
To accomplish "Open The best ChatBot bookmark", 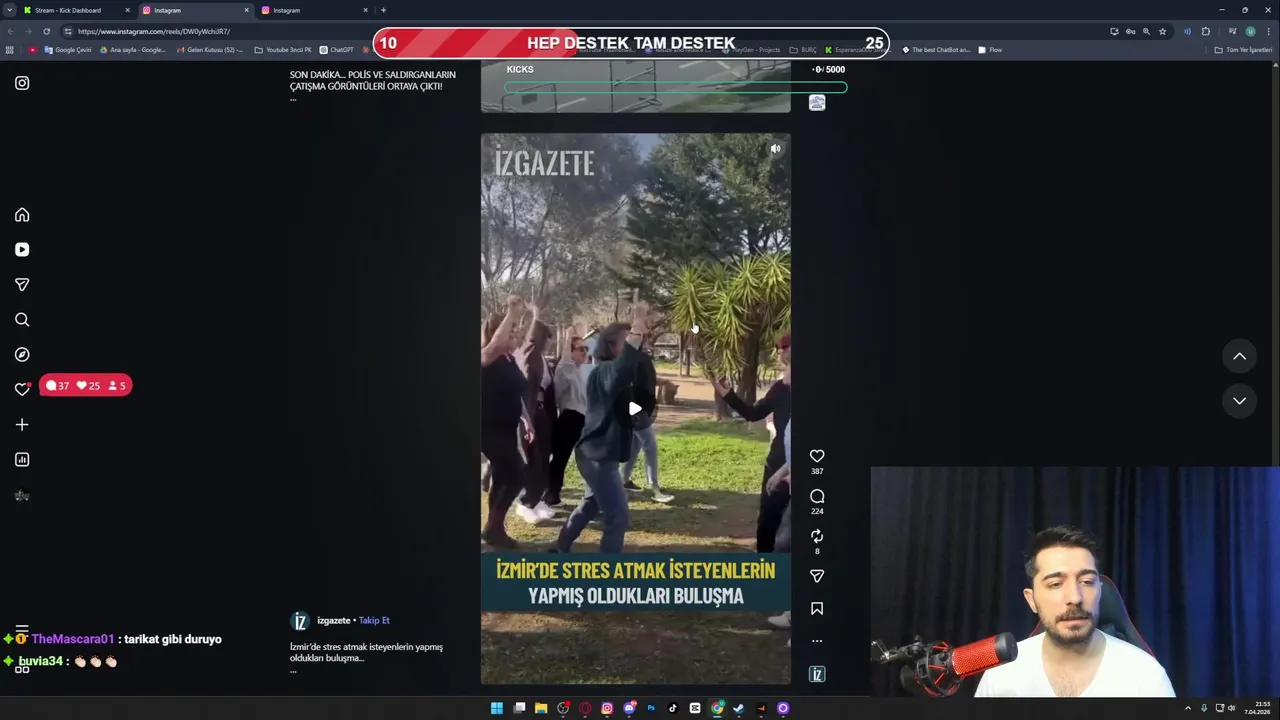I will [936, 50].
